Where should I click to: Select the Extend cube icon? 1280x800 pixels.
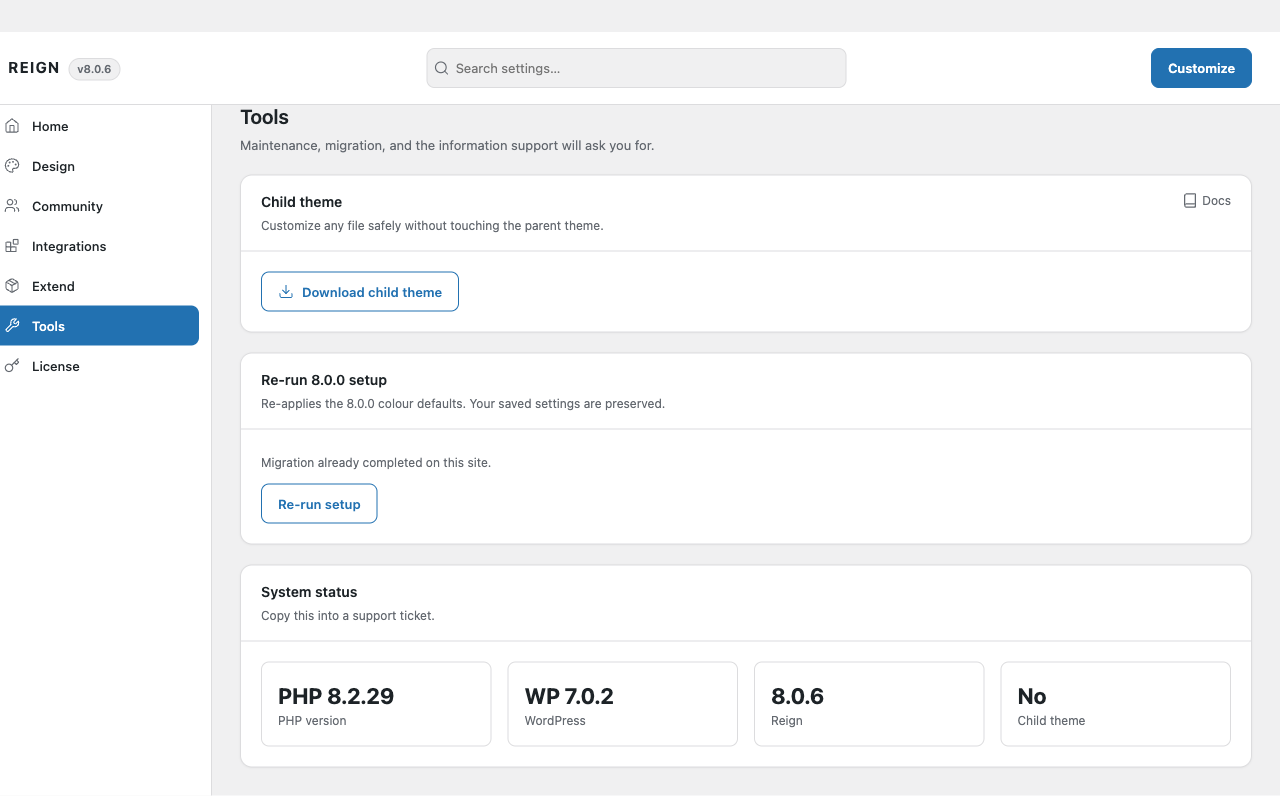click(x=12, y=286)
